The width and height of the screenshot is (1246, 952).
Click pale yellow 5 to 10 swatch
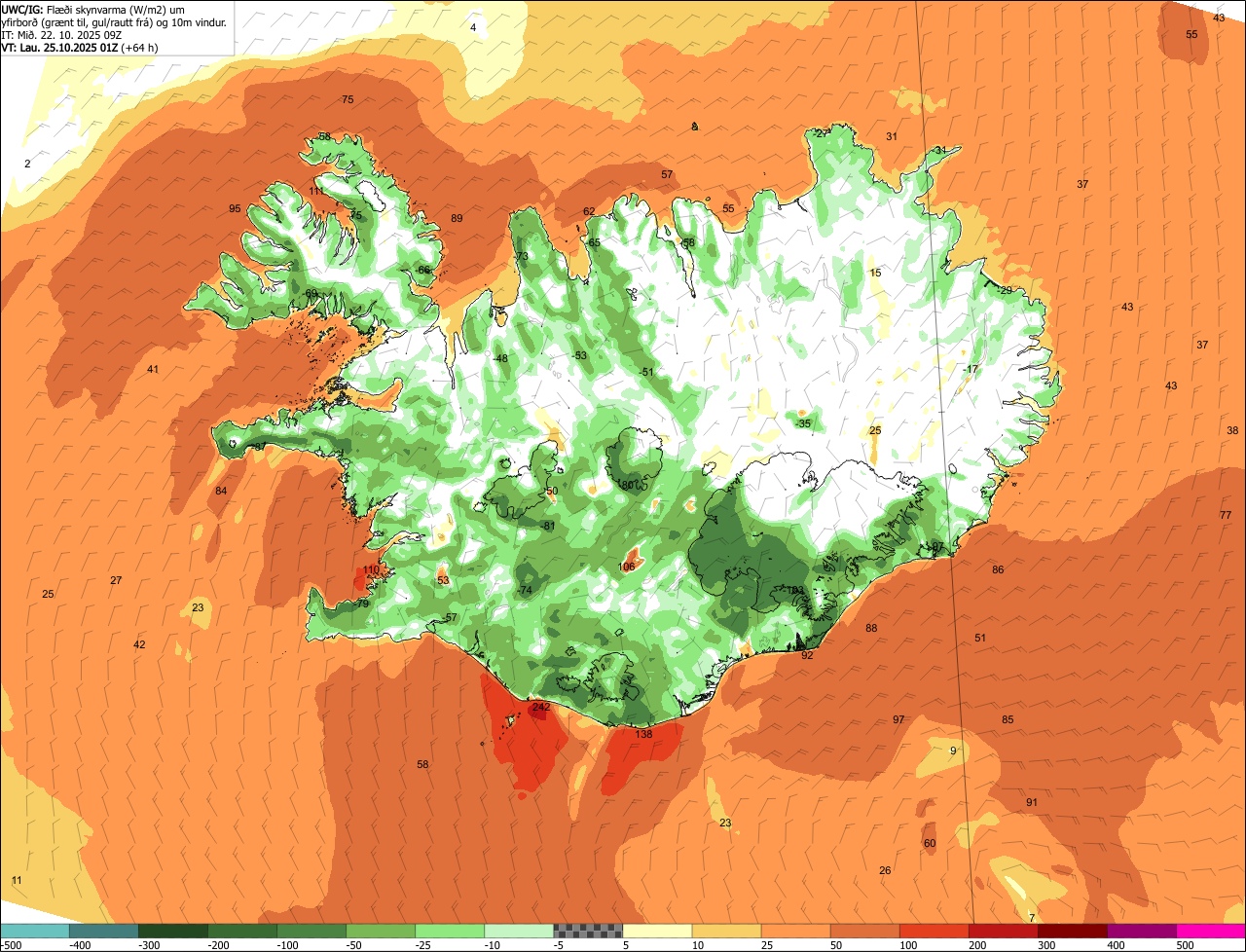[x=657, y=931]
